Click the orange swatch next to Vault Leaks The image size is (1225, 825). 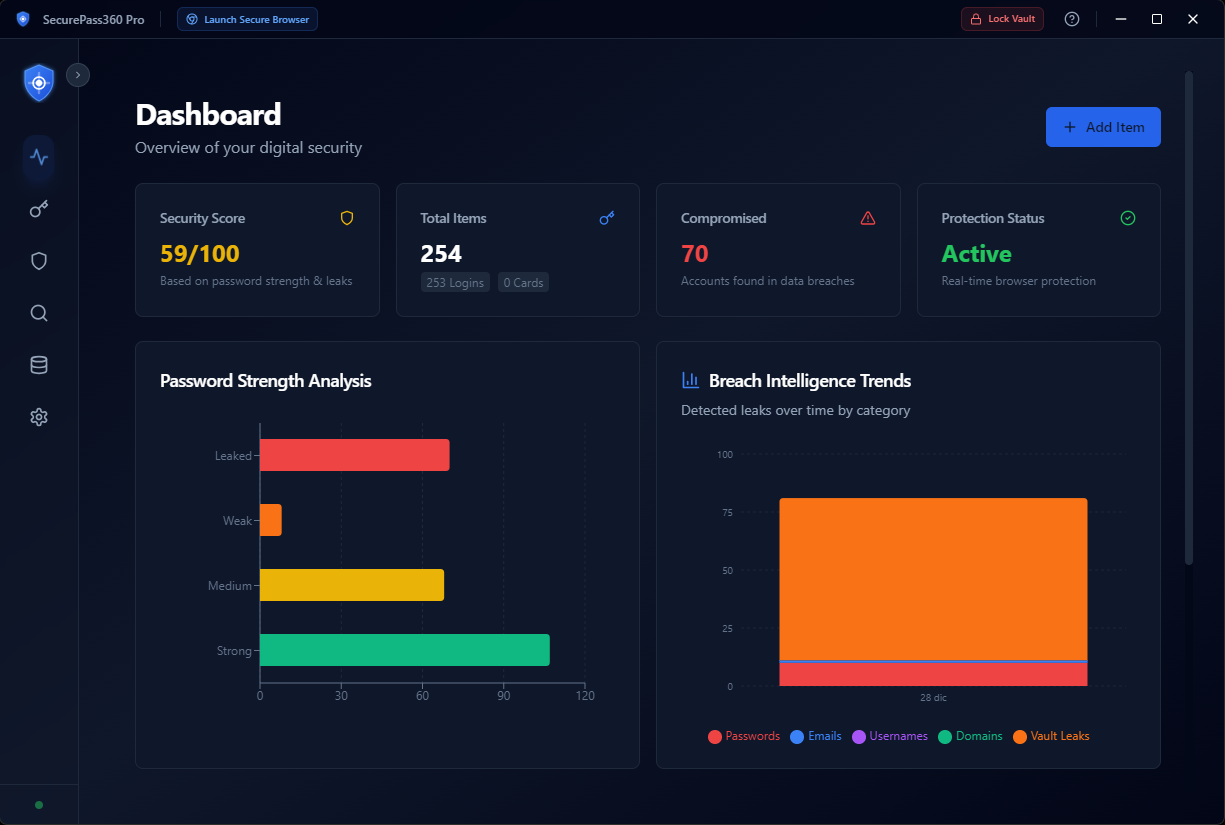(1019, 736)
